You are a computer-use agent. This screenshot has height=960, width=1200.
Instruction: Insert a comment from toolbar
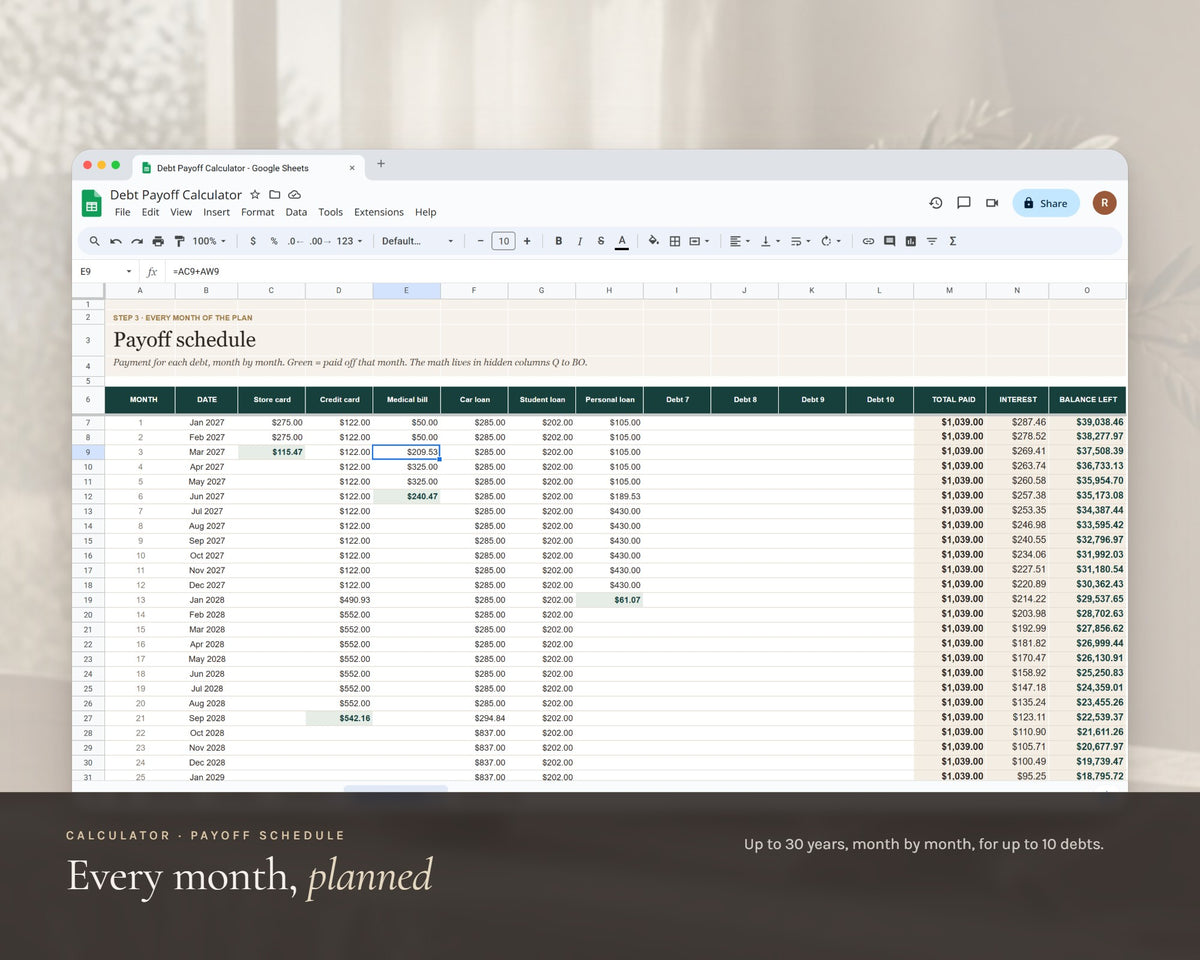889,241
